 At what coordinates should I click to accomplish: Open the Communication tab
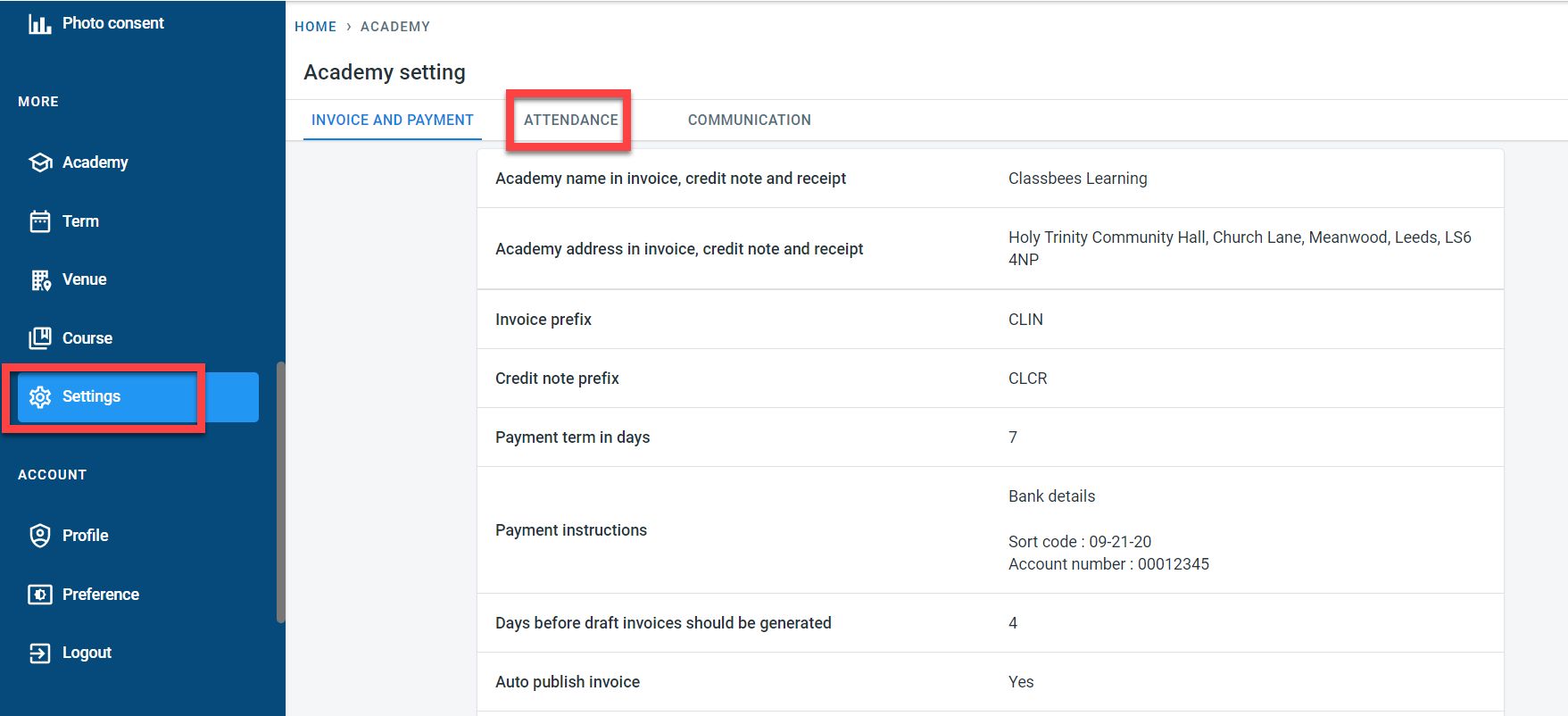749,120
